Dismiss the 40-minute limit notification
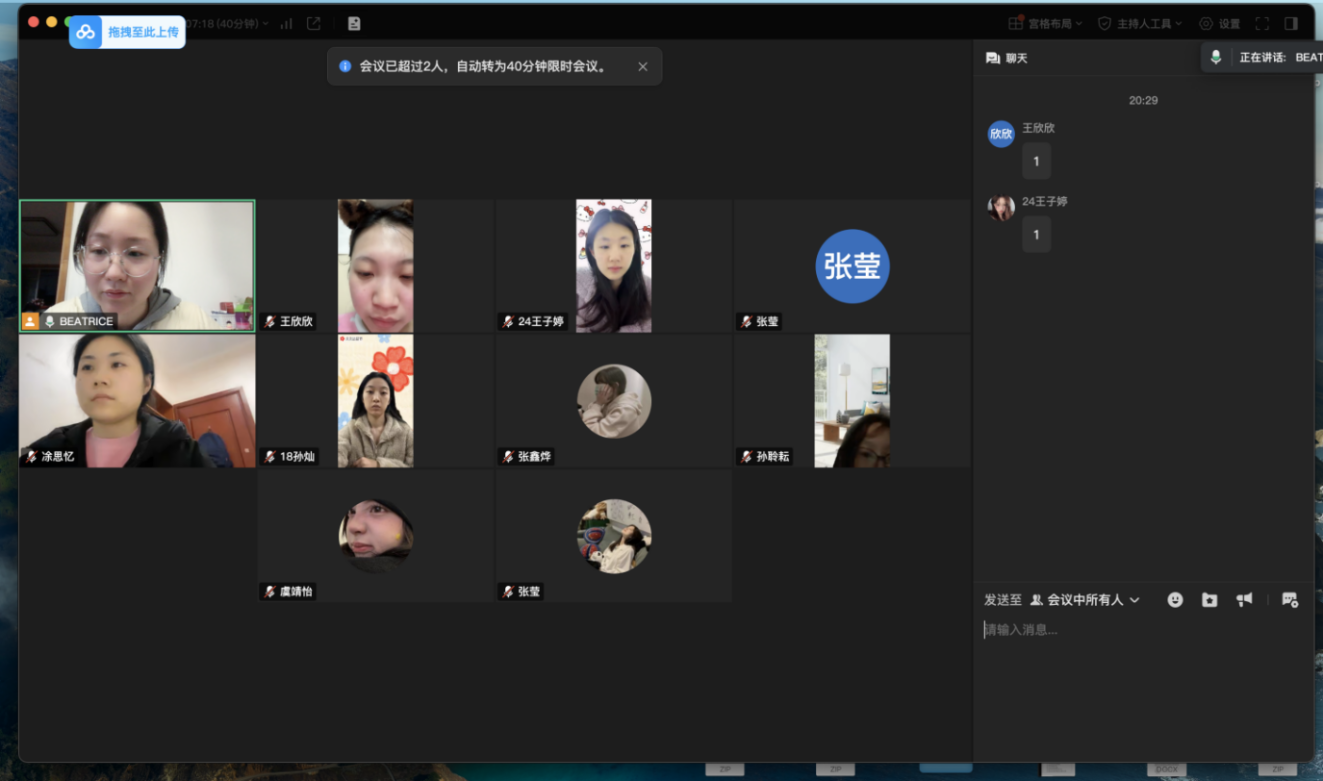This screenshot has height=781, width=1323. point(642,66)
